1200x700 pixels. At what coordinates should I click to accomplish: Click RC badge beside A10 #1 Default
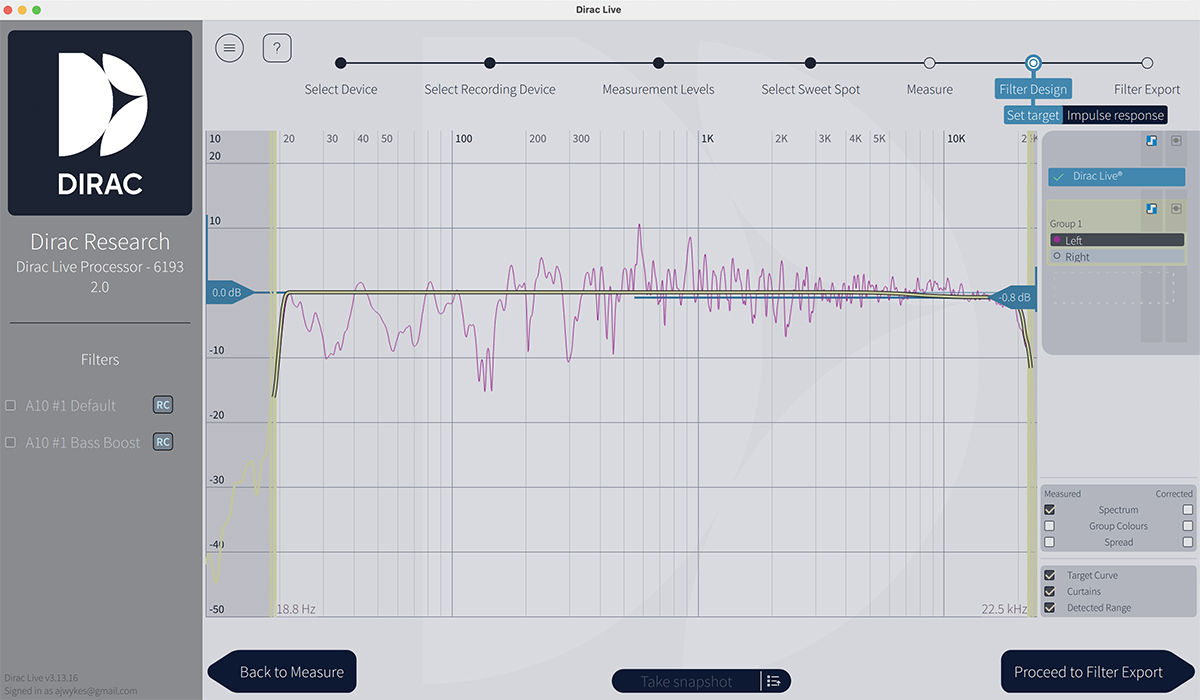[163, 405]
